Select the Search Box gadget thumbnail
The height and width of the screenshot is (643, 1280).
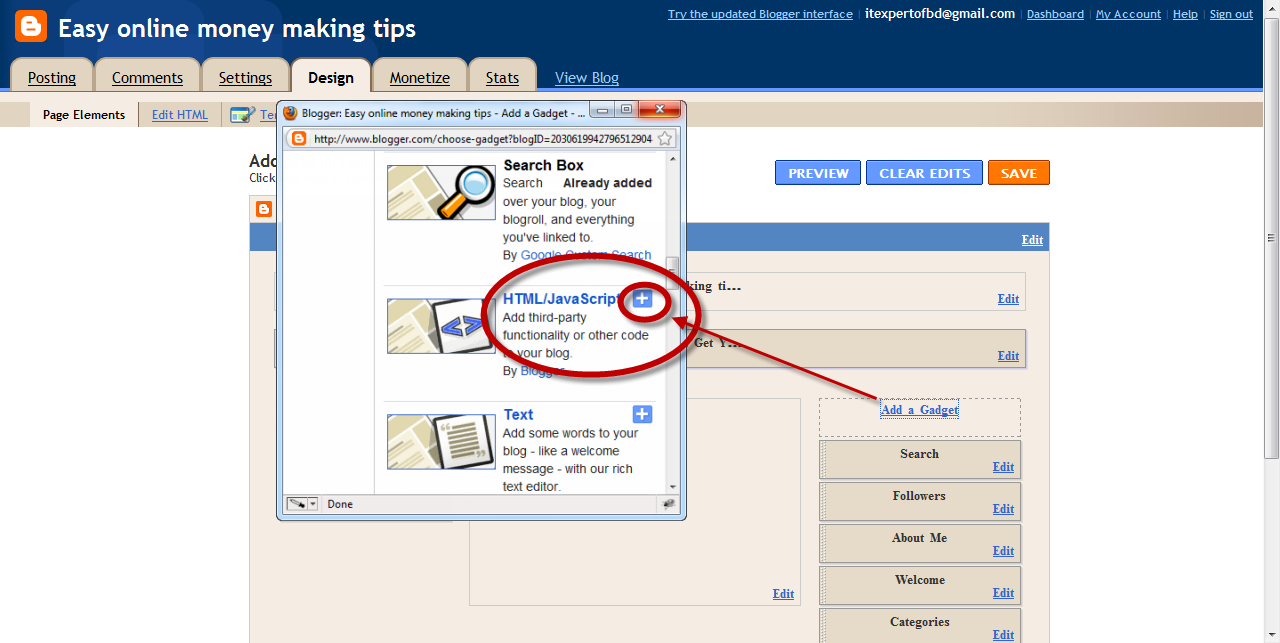(441, 192)
